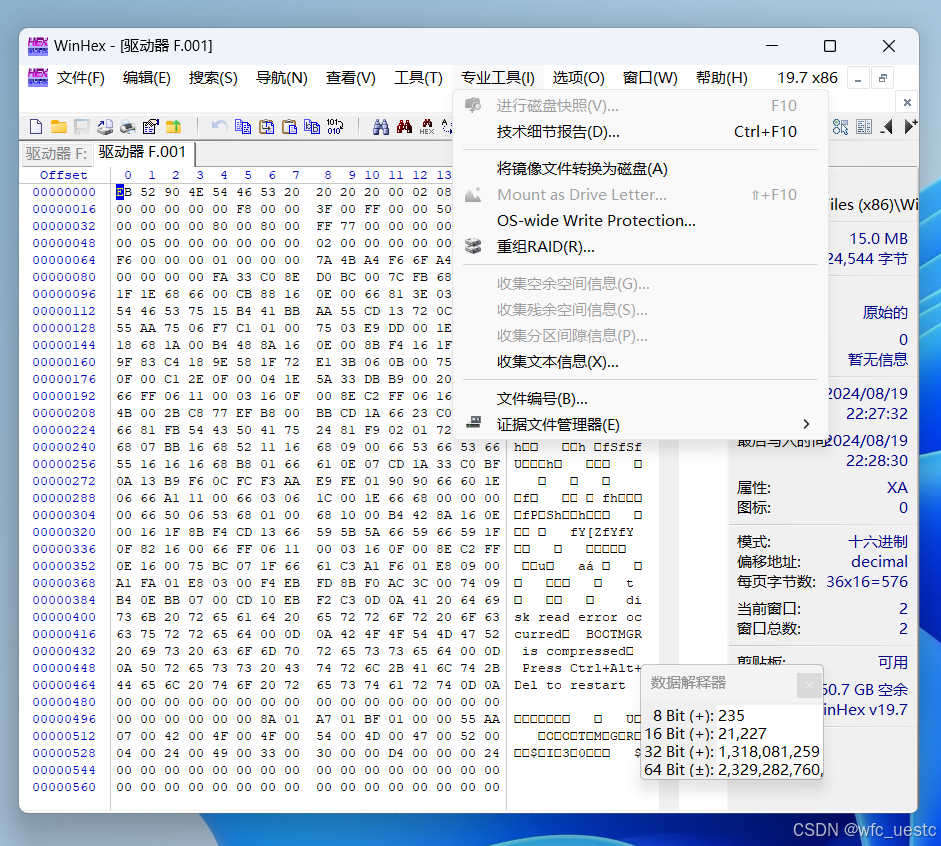Click the data conversion 101/010 icon
Image resolution: width=941 pixels, height=846 pixels.
coord(336,127)
